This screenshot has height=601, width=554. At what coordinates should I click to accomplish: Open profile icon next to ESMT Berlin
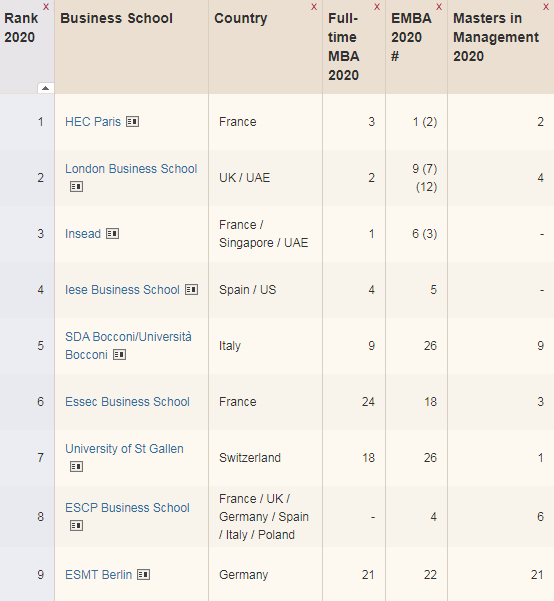pyautogui.click(x=143, y=575)
